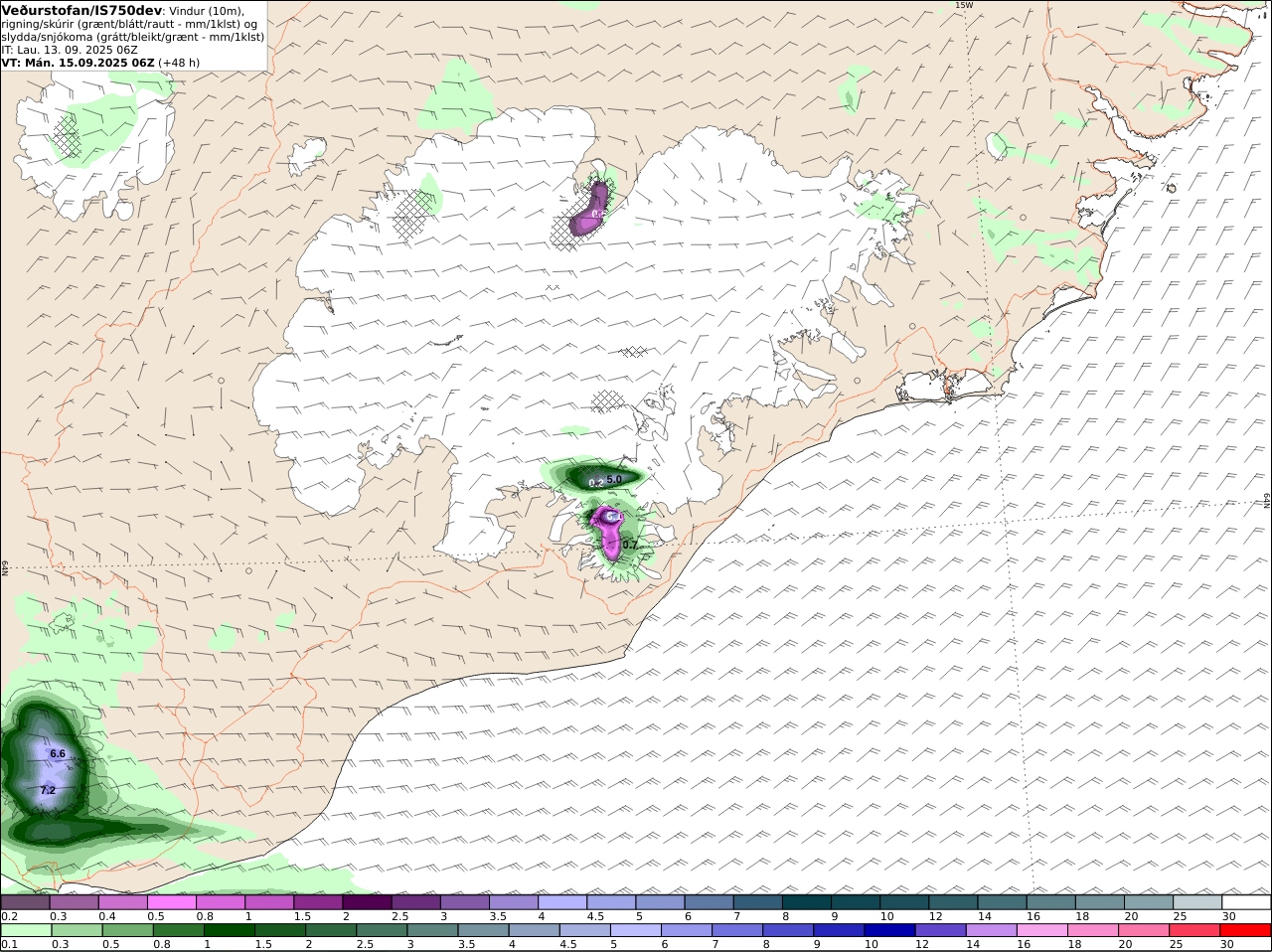The width and height of the screenshot is (1272, 952).
Task: Pick the dark purple top swatch between 2 and 2.5
Action: (x=367, y=902)
